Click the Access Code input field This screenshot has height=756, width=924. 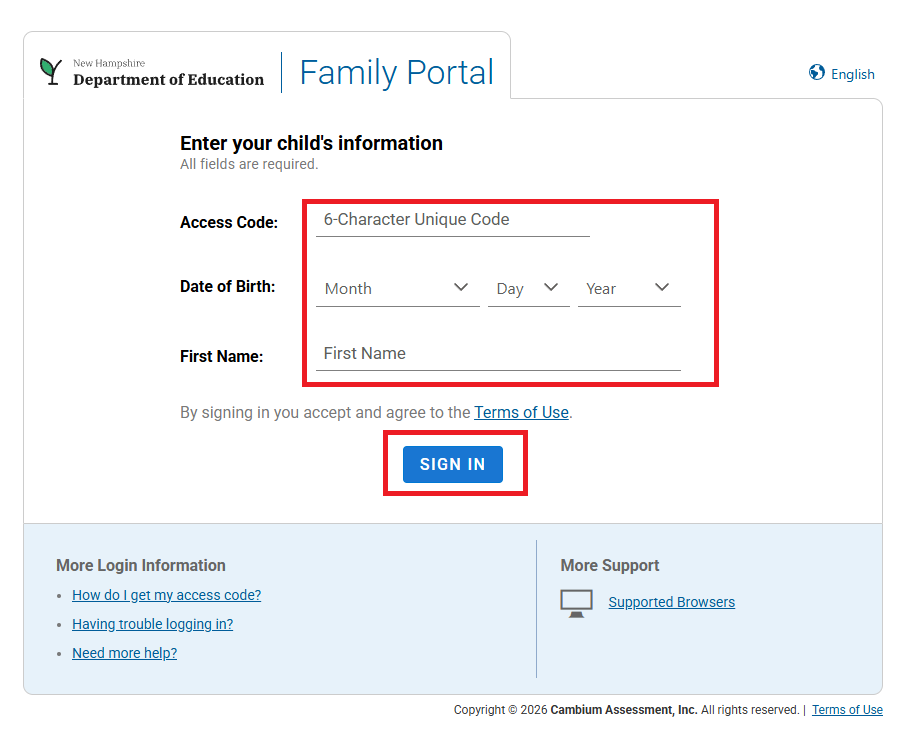pos(452,220)
